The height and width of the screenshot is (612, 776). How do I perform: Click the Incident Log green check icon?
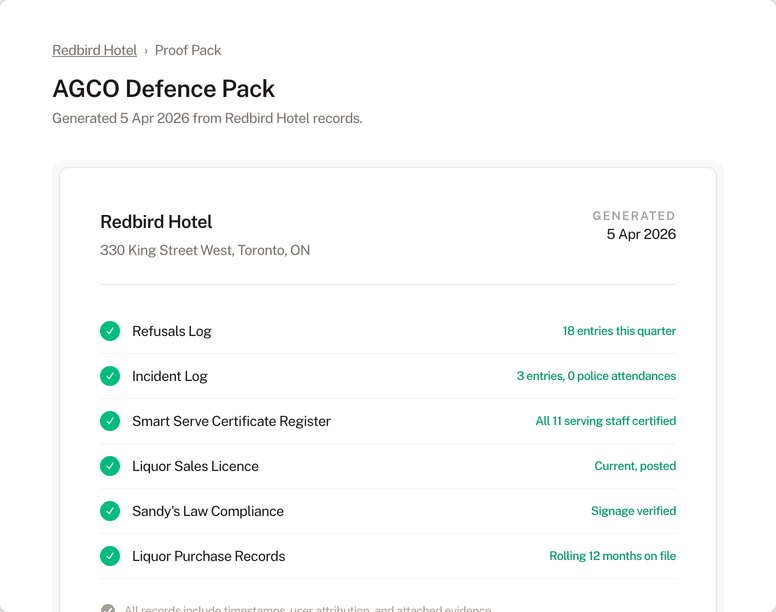[x=110, y=376]
